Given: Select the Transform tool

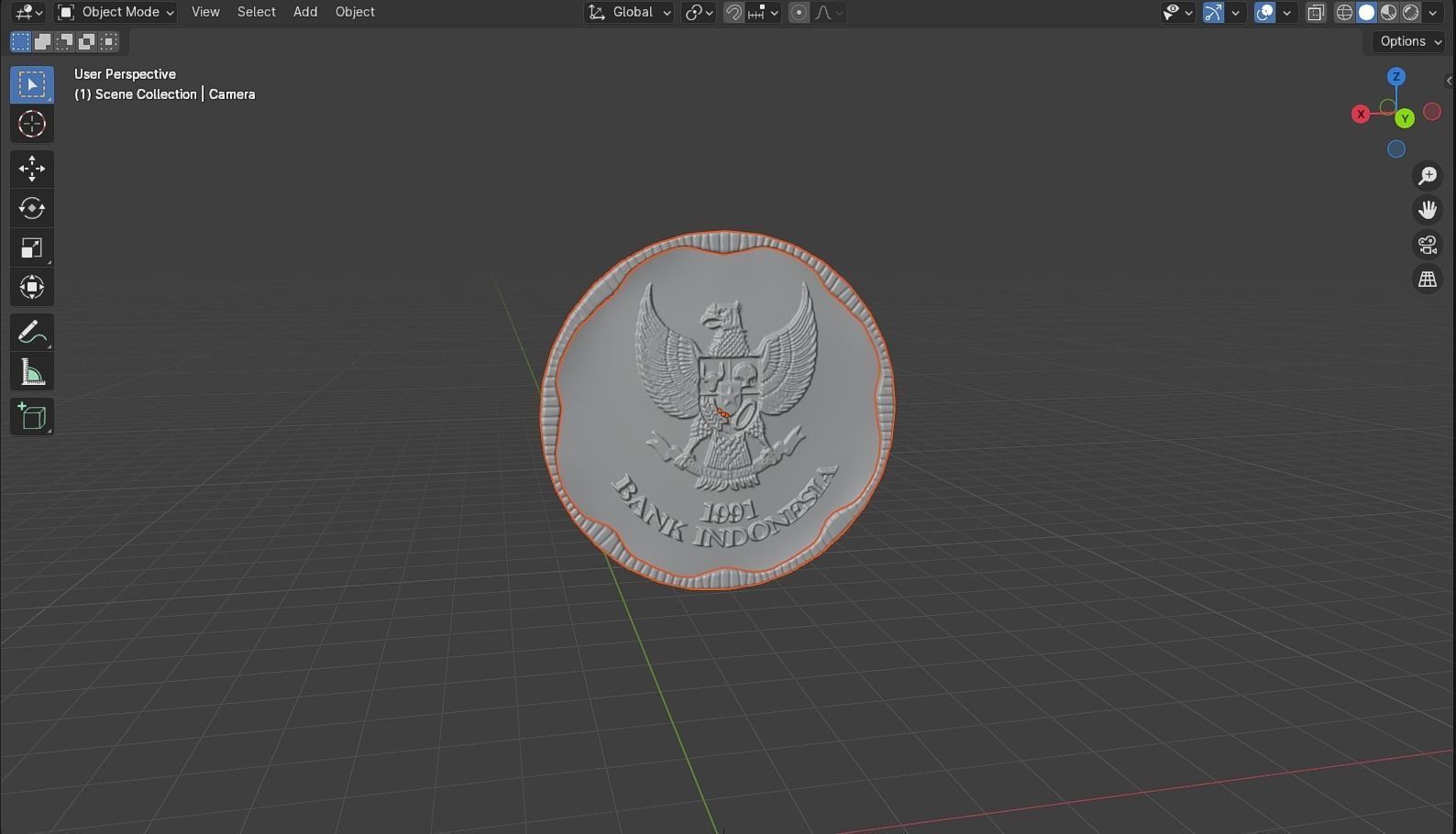Looking at the screenshot, I should pos(32,287).
